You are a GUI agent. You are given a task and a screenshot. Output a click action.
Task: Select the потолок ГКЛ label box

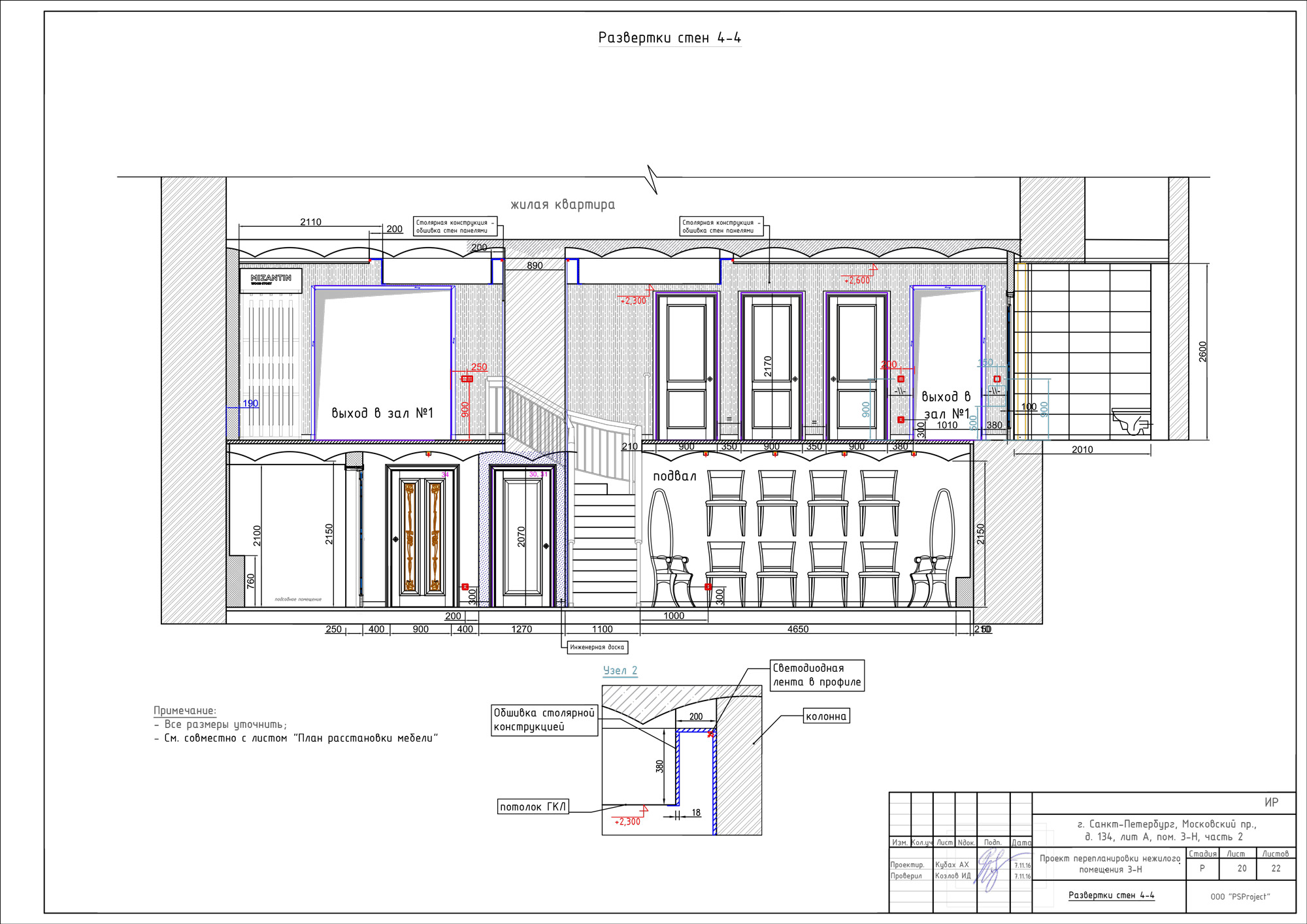(533, 806)
